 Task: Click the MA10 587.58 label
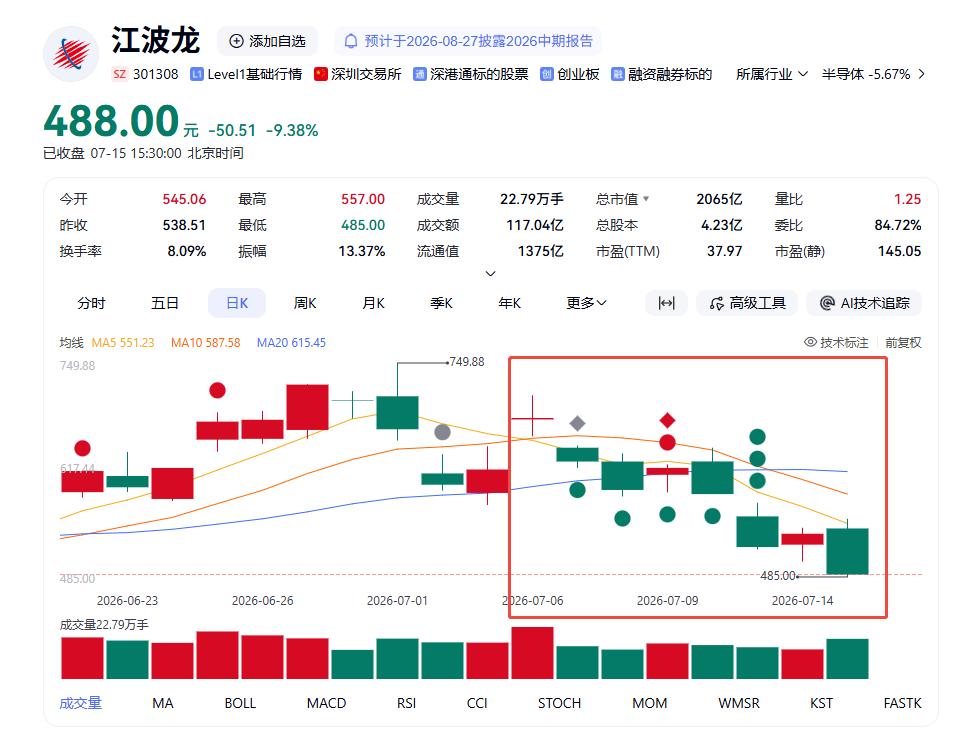coord(205,342)
